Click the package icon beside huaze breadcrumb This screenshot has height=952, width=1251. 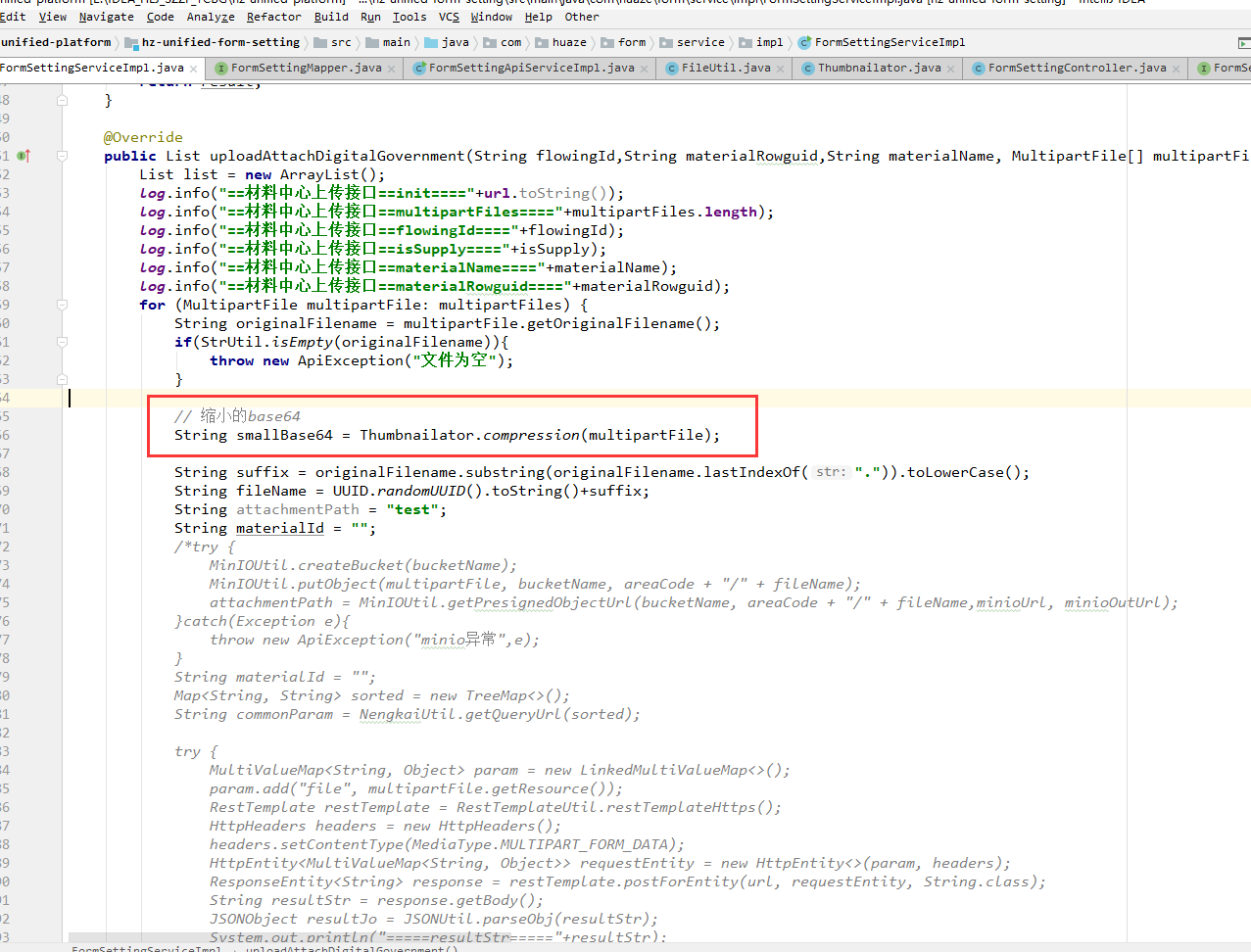point(542,42)
